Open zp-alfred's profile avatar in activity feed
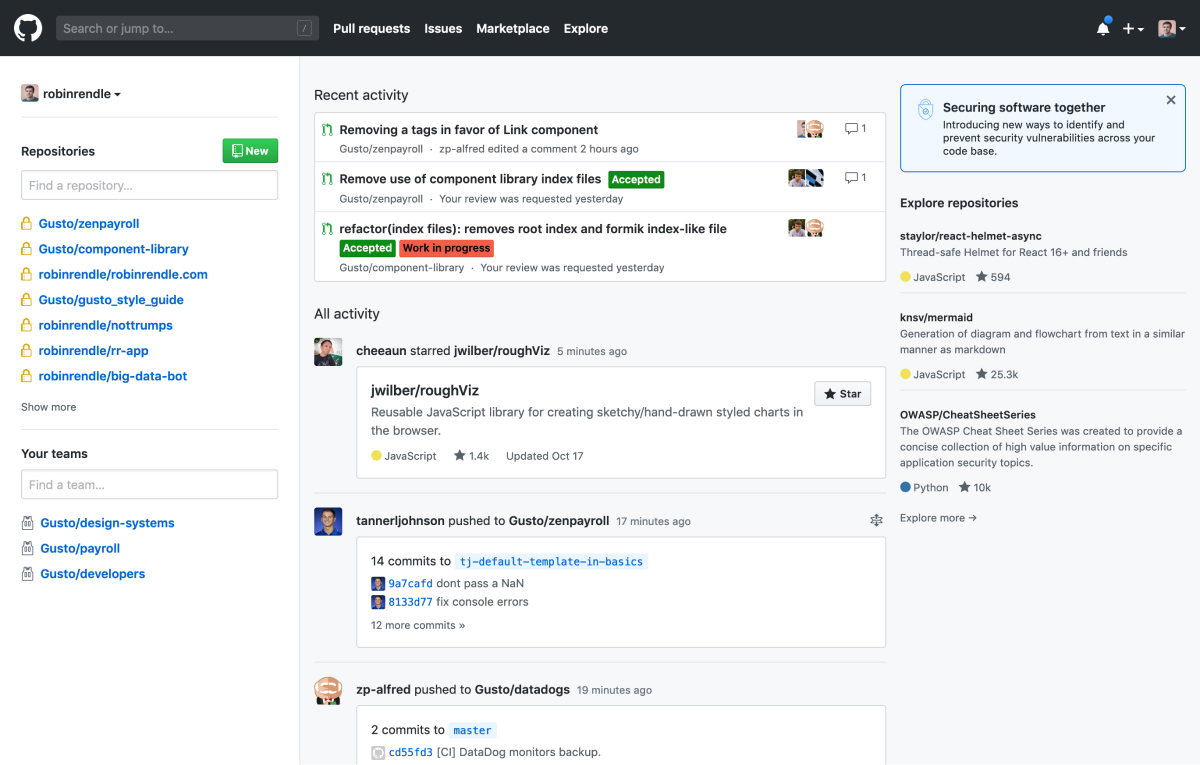This screenshot has width=1200, height=765. click(x=328, y=690)
